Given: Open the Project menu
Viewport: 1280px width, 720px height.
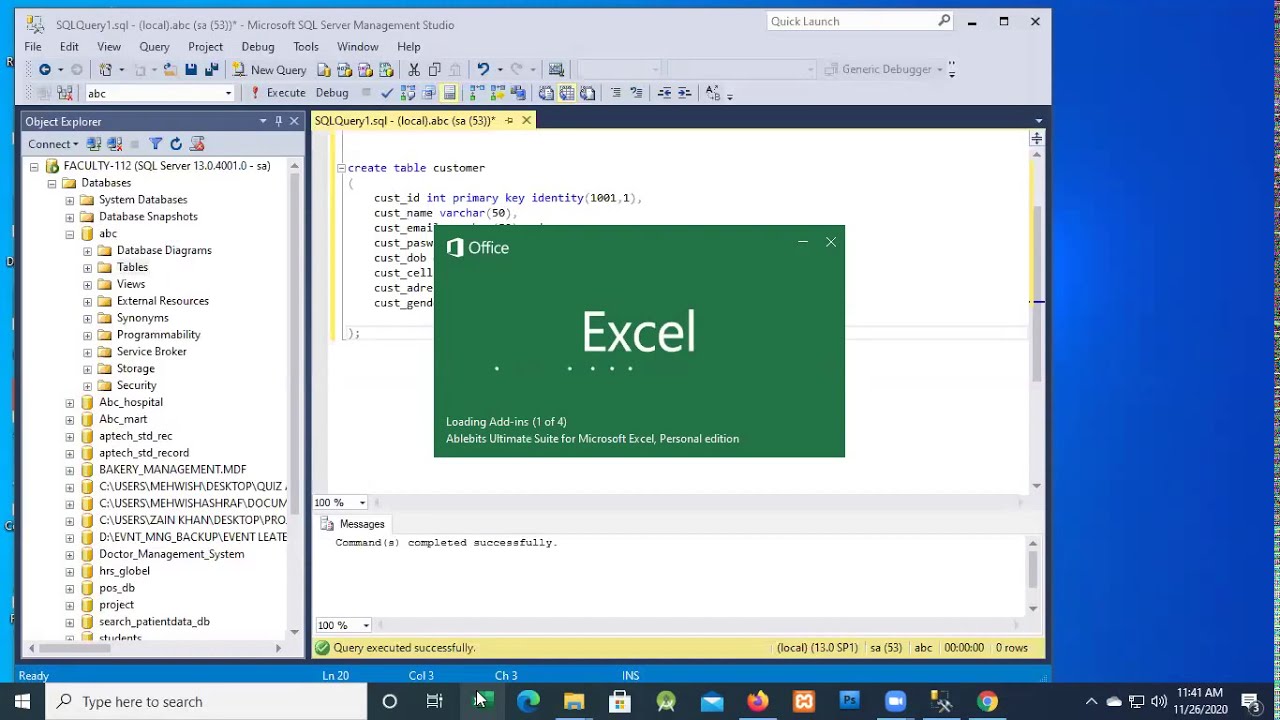Looking at the screenshot, I should [205, 46].
